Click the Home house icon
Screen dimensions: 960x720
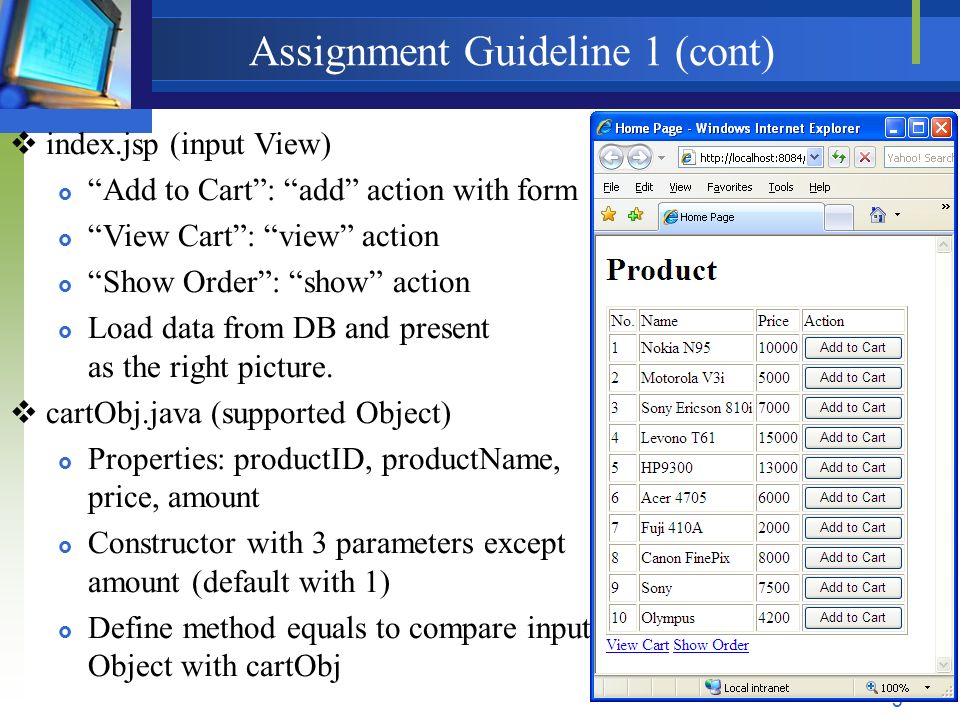878,215
